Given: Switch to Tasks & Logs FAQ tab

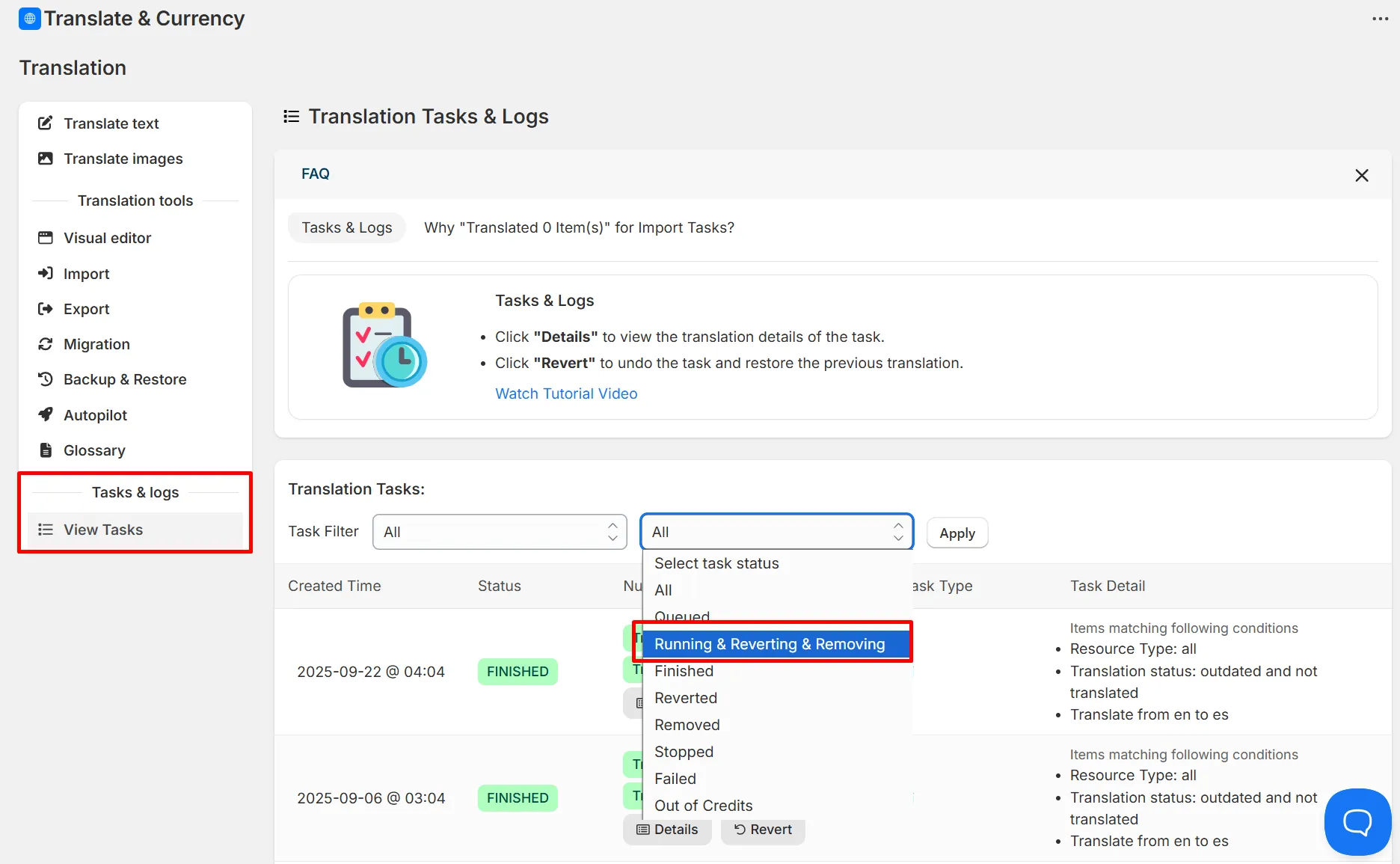Looking at the screenshot, I should pos(347,227).
